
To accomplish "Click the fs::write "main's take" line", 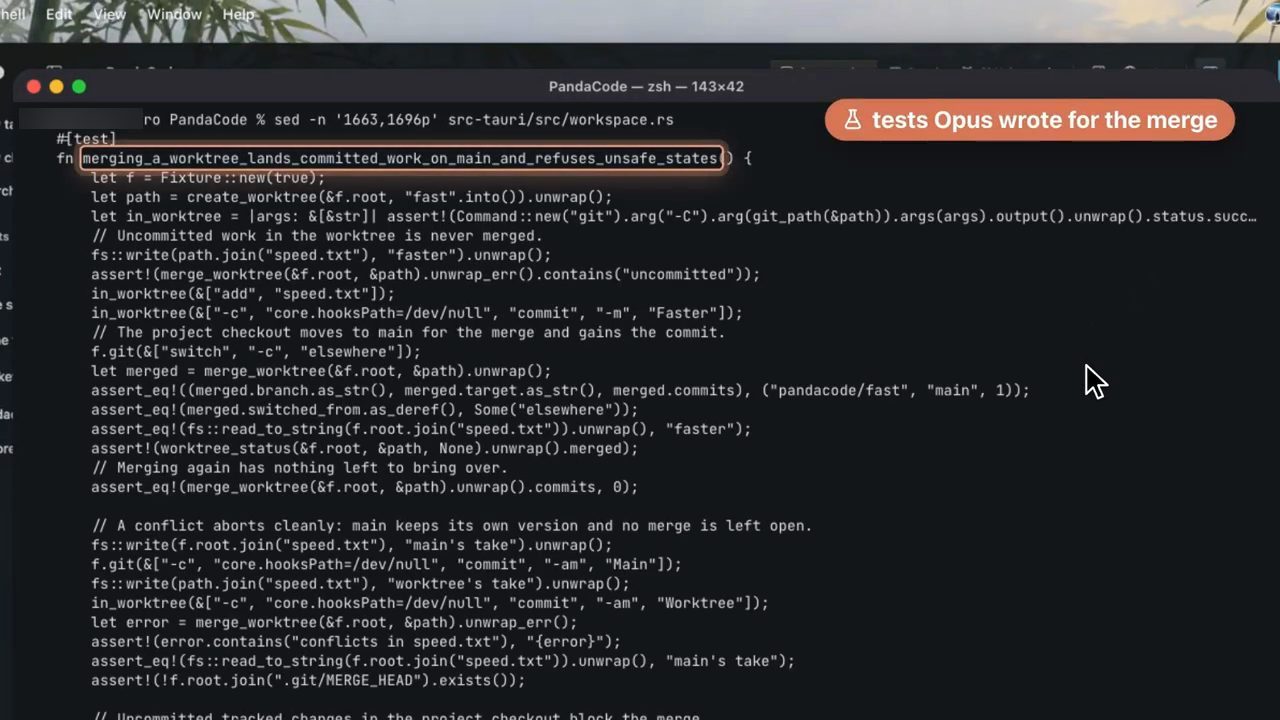I will click(351, 545).
